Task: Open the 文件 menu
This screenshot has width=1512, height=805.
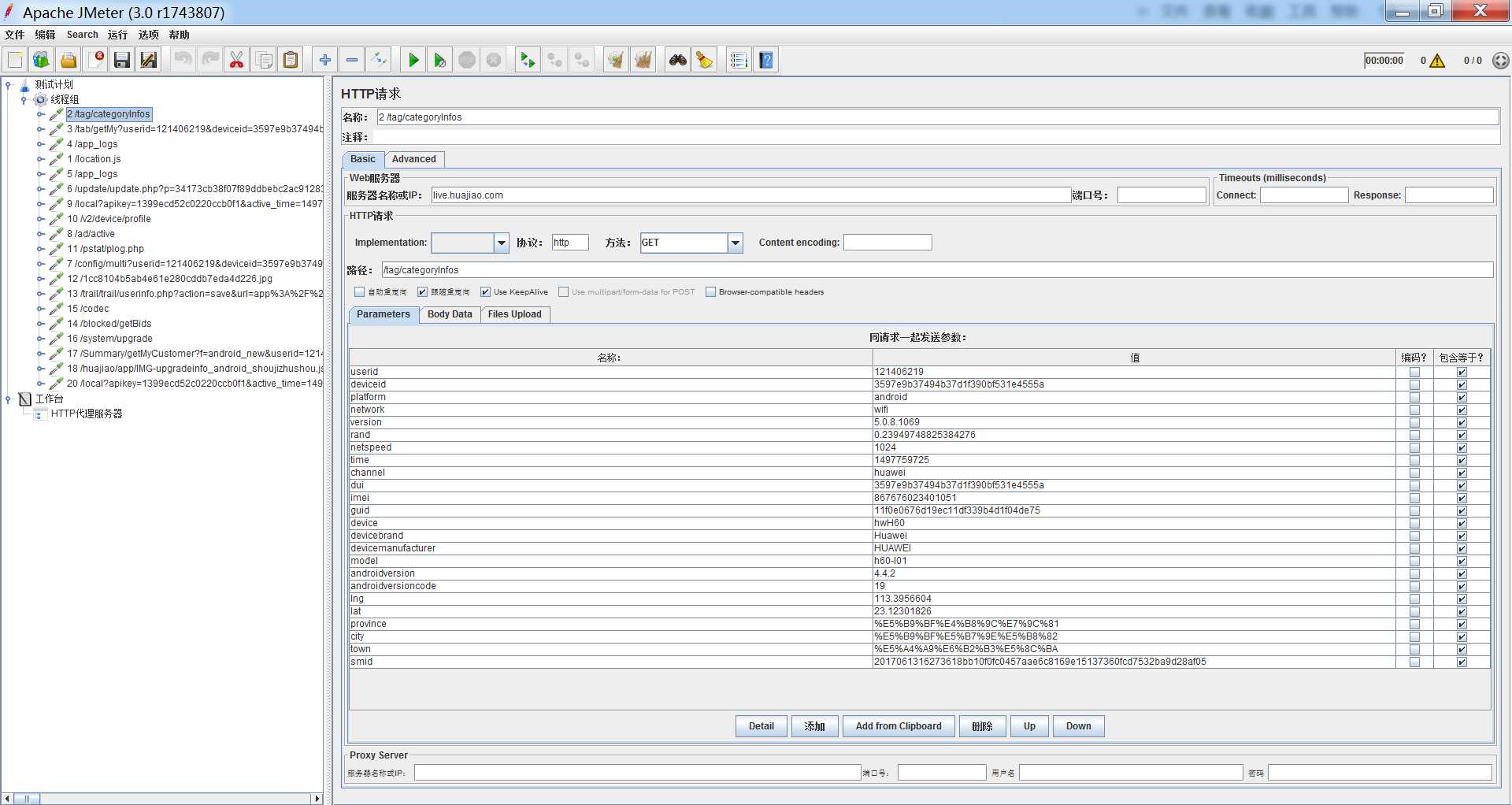Action: 15,35
